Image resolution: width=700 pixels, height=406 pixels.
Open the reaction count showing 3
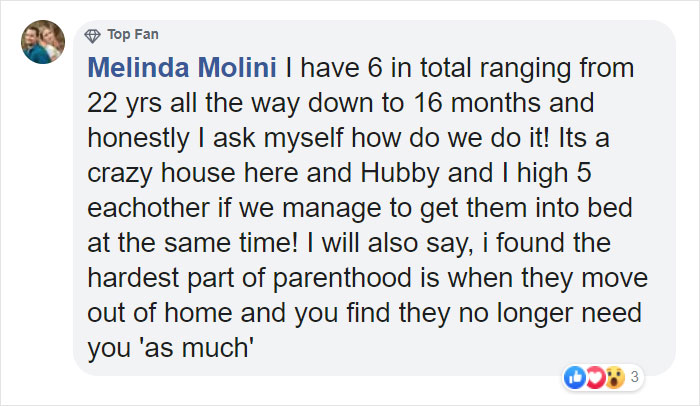coord(633,377)
